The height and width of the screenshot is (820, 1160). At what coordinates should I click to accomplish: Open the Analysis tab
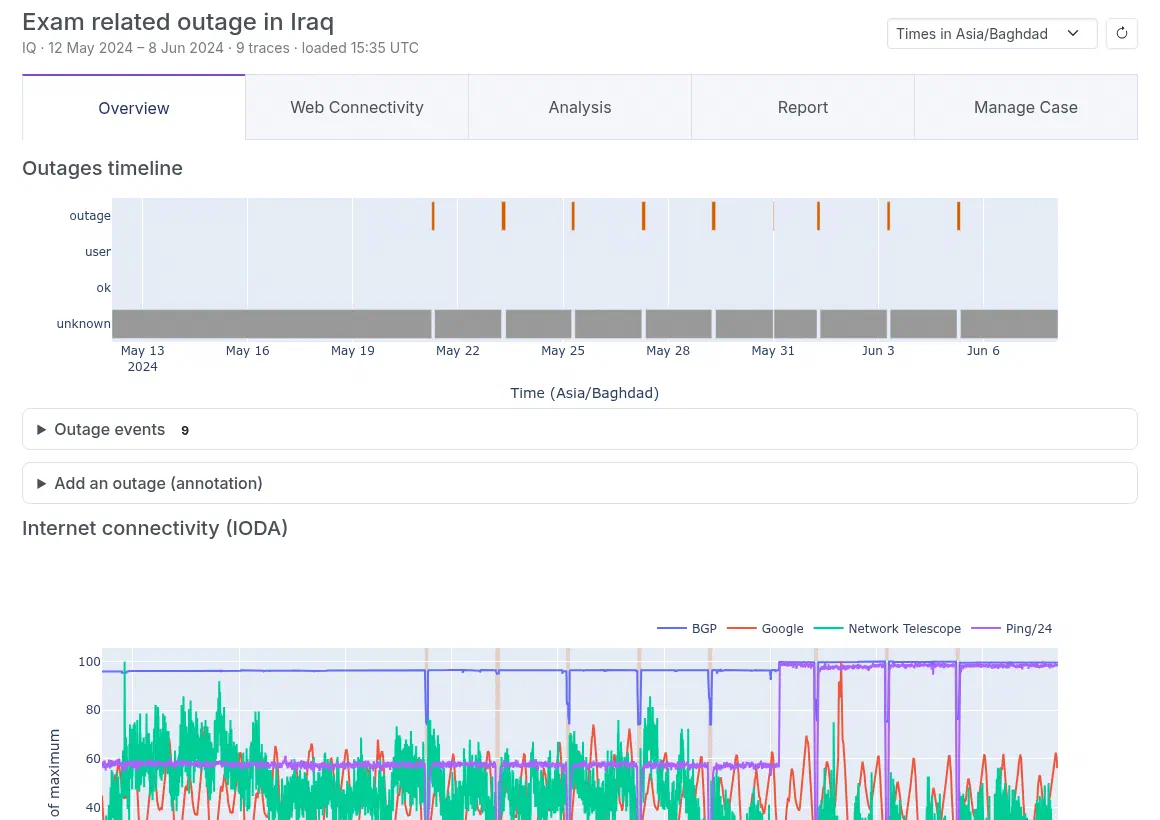pyautogui.click(x=580, y=107)
